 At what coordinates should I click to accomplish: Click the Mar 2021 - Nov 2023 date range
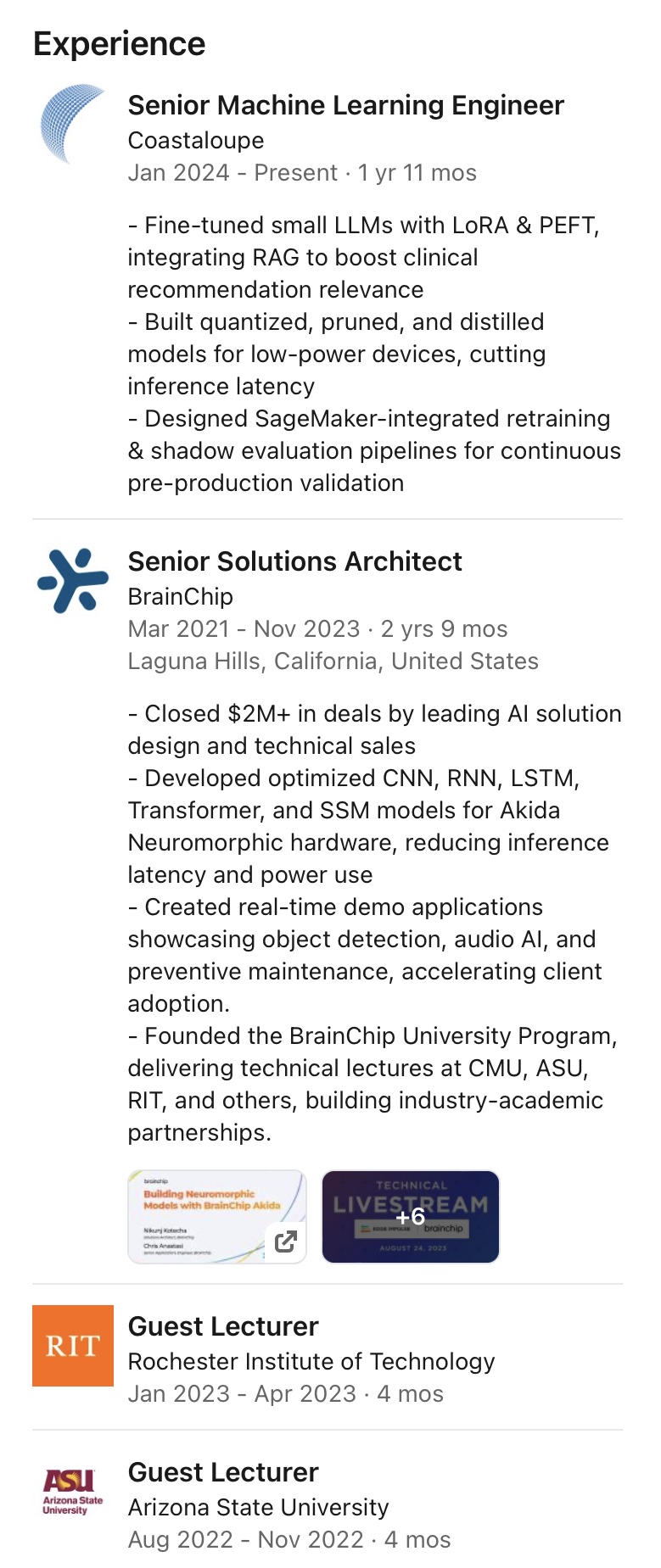click(244, 629)
